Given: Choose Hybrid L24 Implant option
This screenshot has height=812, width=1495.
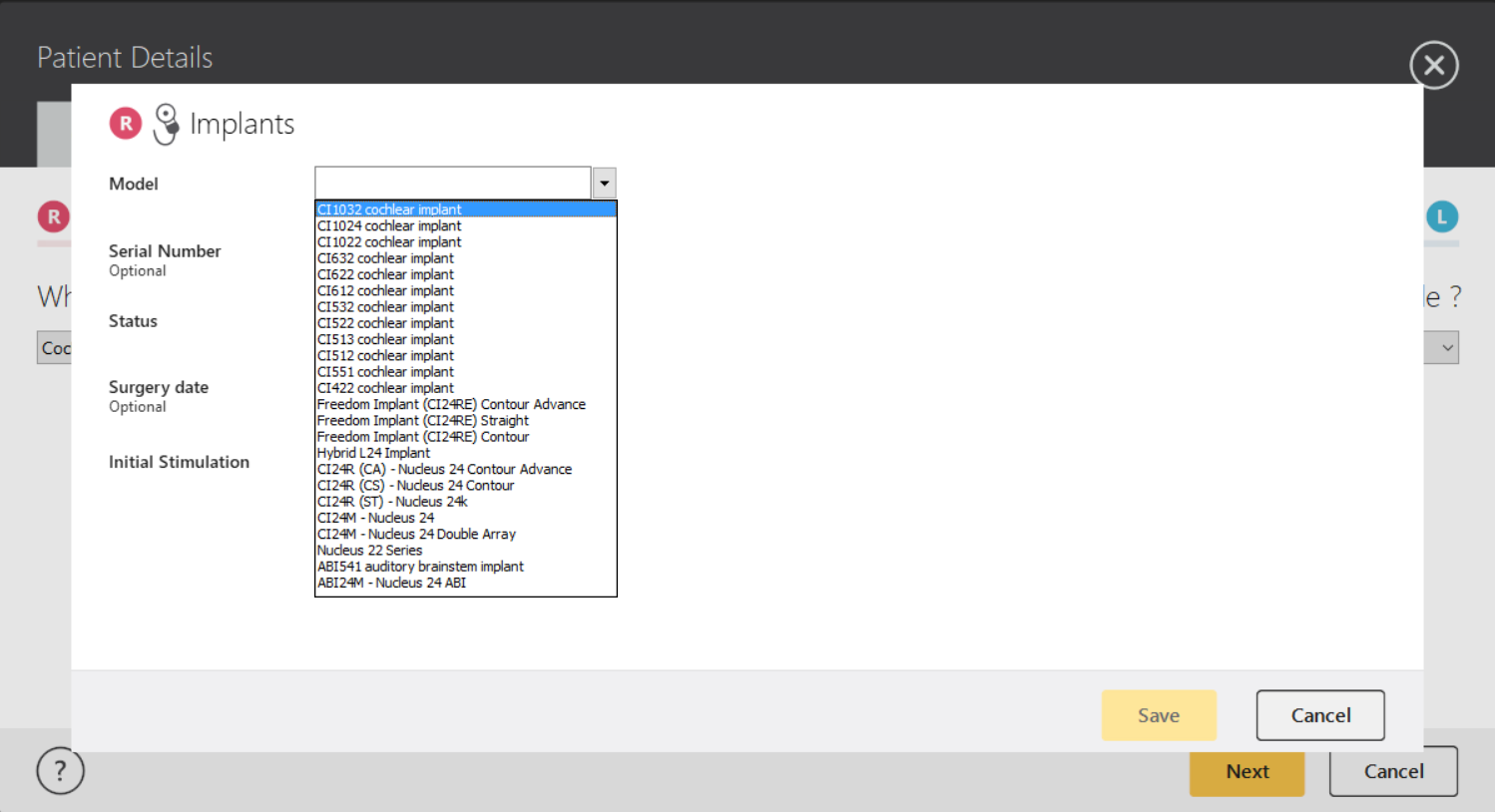Looking at the screenshot, I should (x=374, y=453).
